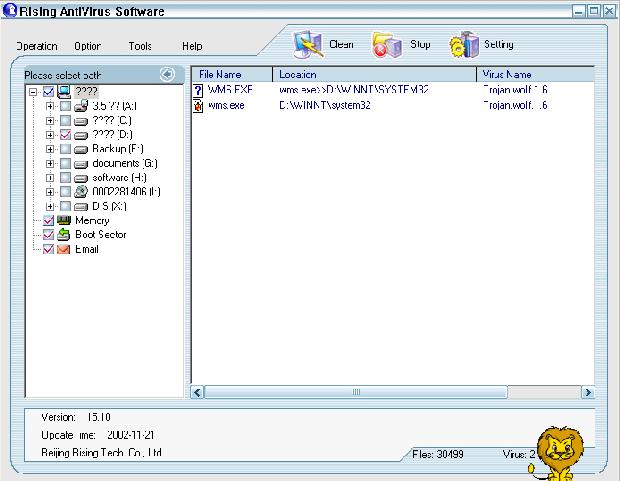620x481 pixels.
Task: Click the Clean toolbar icon
Action: coord(308,44)
